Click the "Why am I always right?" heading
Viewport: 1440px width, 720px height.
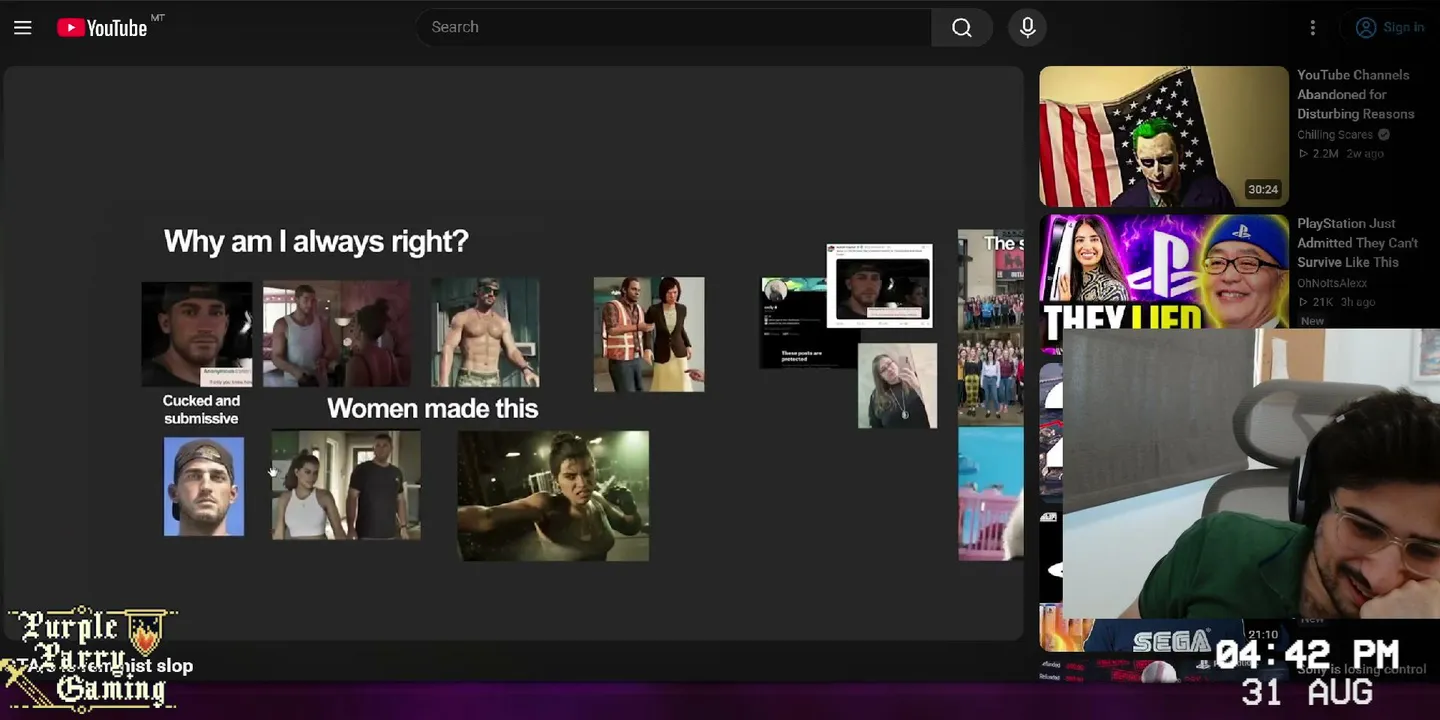(316, 241)
